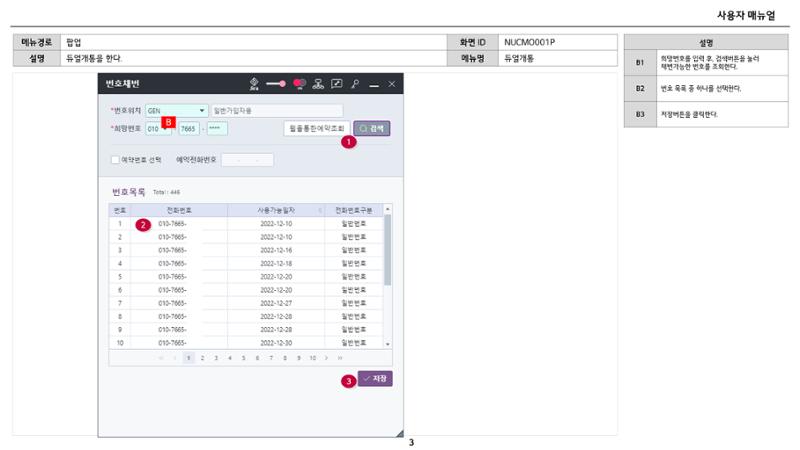Open the 010 prefix dropdown in 희망번호

(x=158, y=129)
